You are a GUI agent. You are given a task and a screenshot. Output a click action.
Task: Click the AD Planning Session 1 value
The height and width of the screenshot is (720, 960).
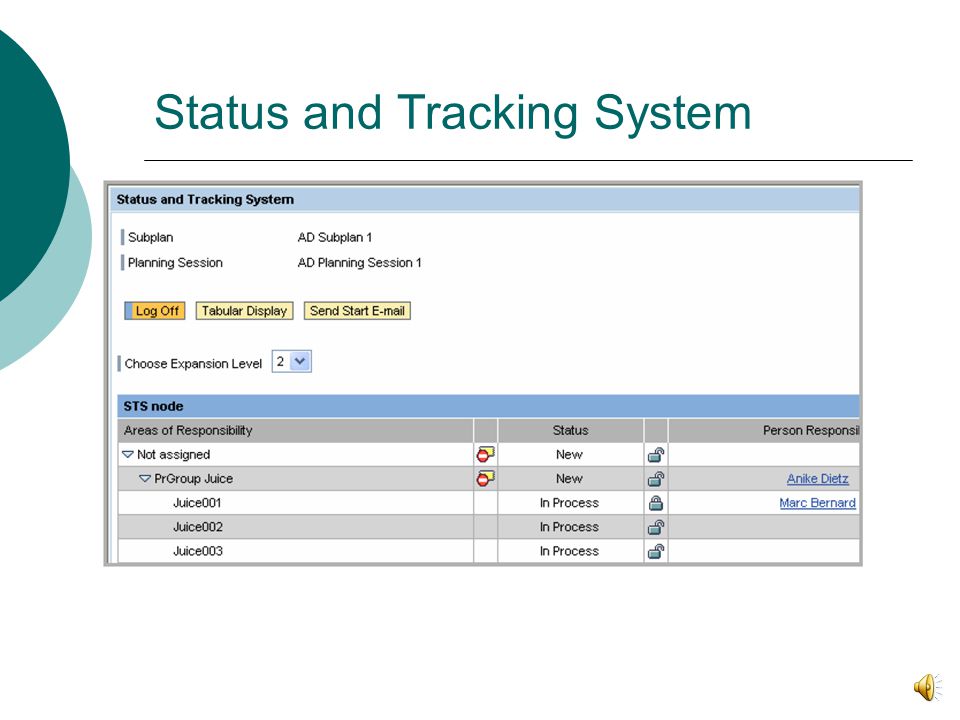point(359,263)
